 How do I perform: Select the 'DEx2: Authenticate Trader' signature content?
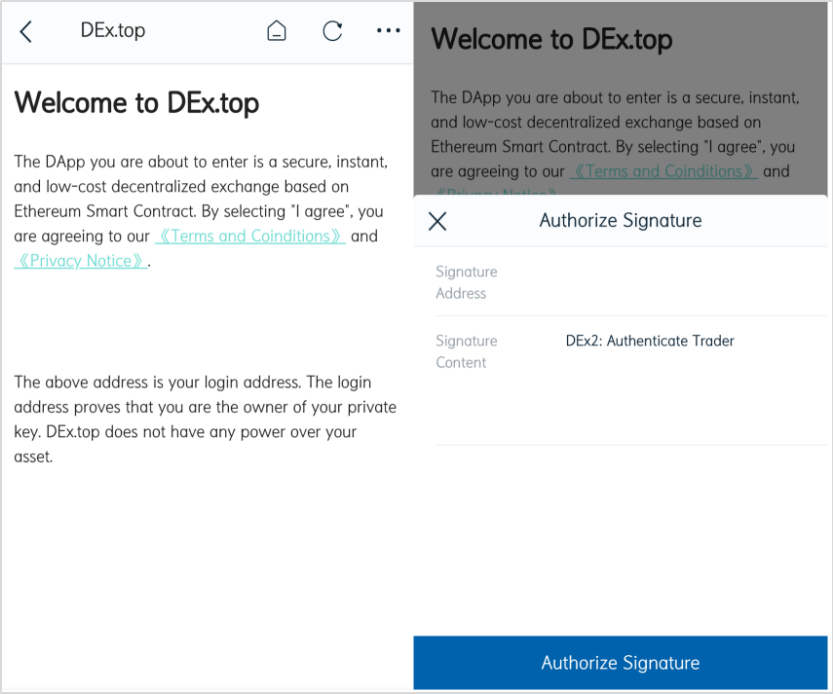pos(650,341)
